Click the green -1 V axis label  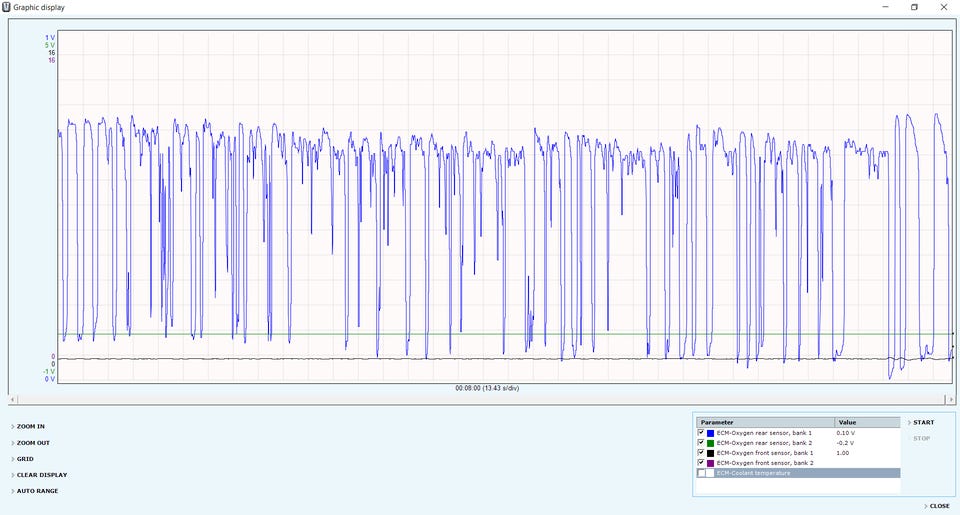tap(49, 372)
